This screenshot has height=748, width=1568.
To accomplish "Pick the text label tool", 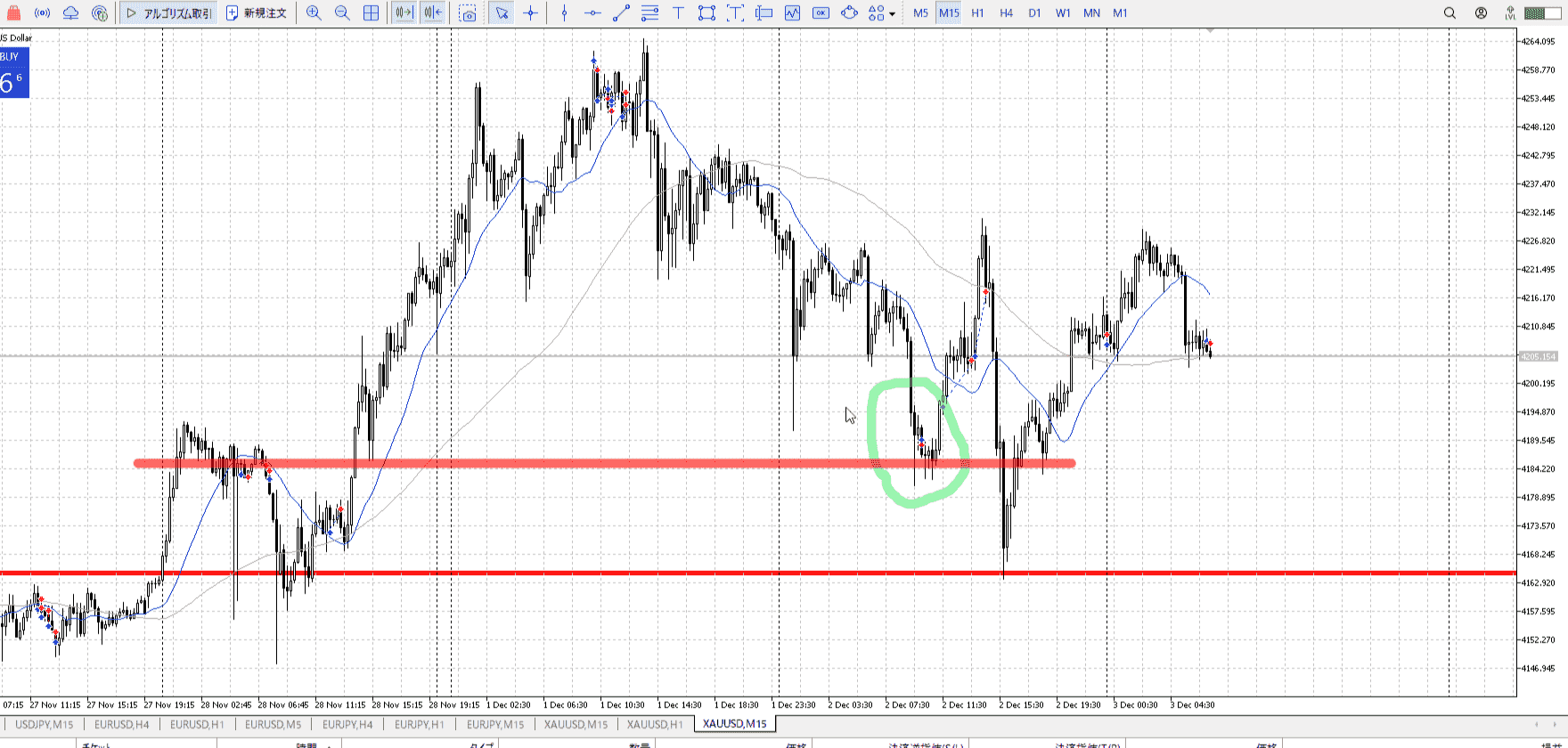I will click(678, 13).
